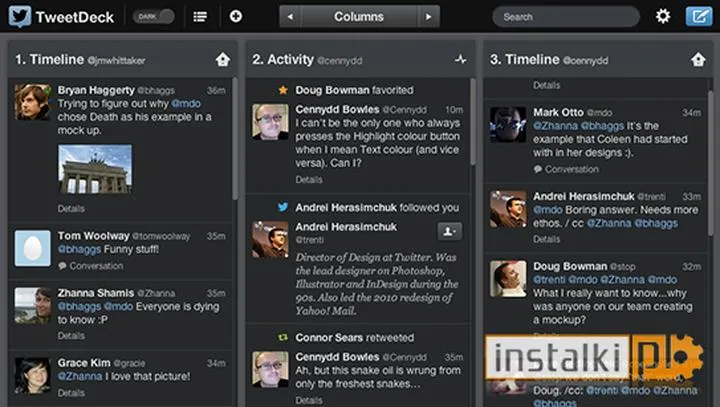Viewport: 720px width, 407px height.
Task: Open Details under snake oil tweet
Action: tap(309, 400)
